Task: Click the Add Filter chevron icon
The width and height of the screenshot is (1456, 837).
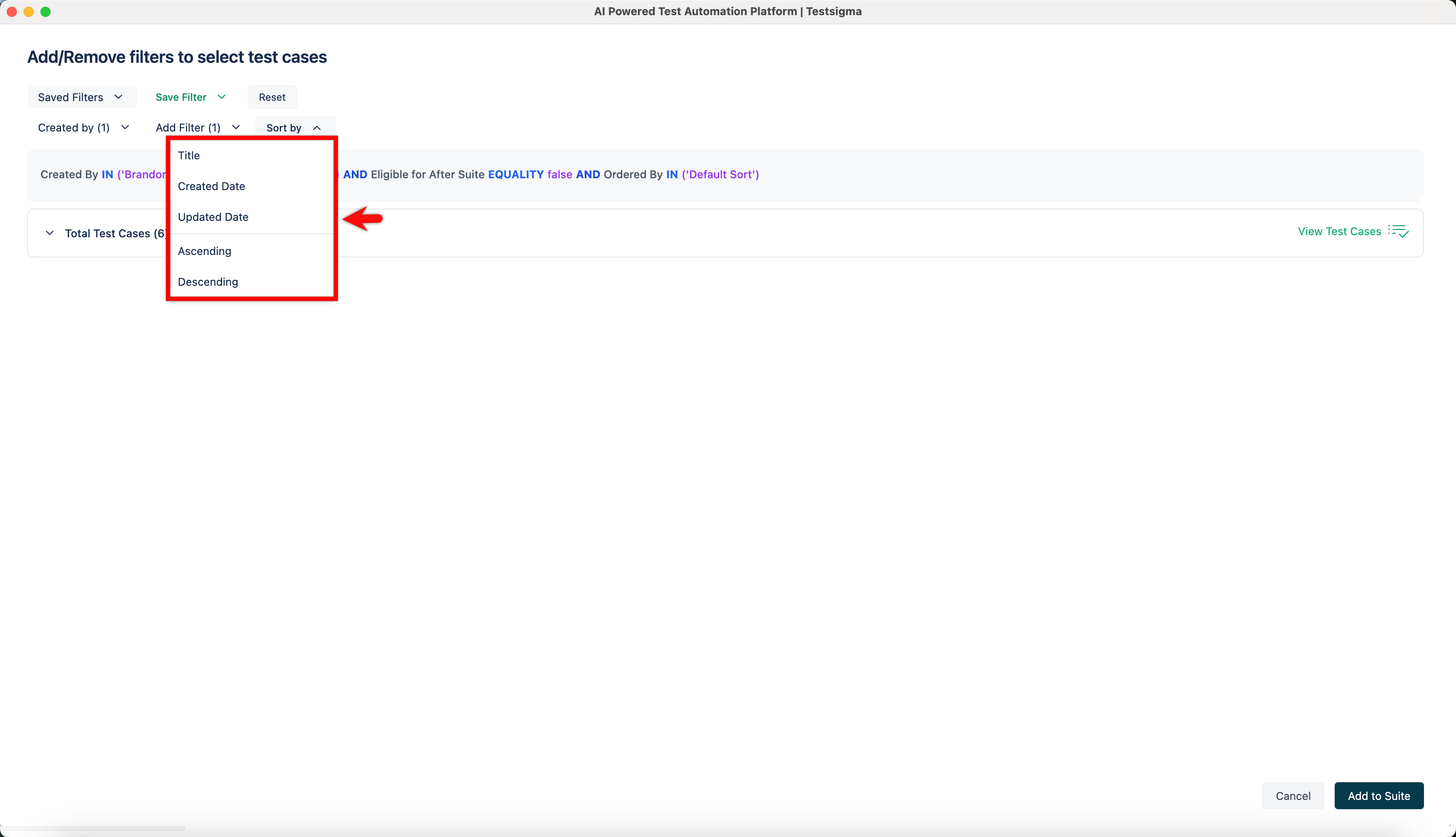Action: coord(236,127)
